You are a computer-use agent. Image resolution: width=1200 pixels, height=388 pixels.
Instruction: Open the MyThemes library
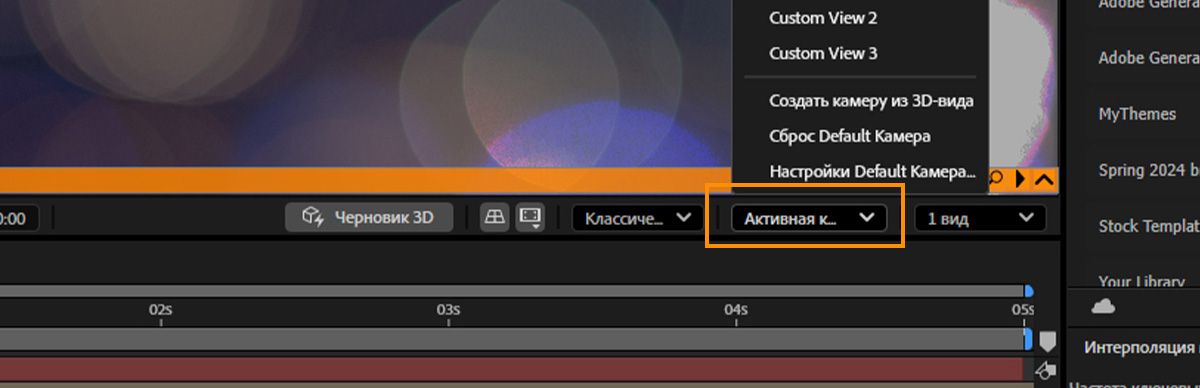coord(1137,114)
